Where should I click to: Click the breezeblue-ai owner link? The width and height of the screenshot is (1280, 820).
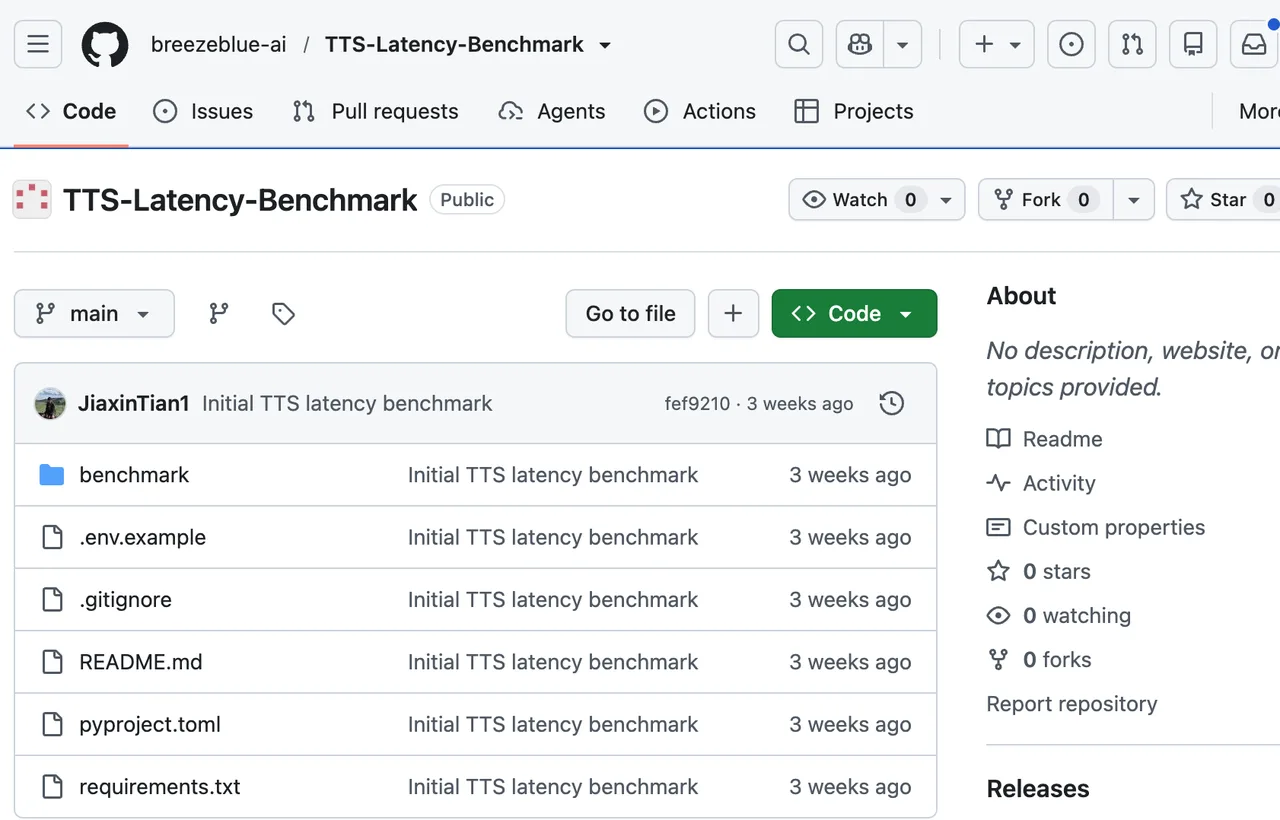219,45
